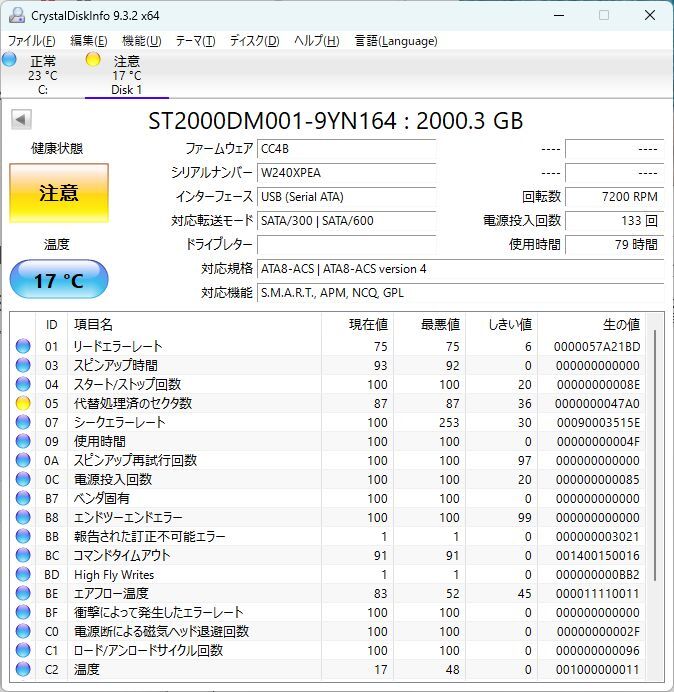Open the ファイル(F) menu
Image resolution: width=674 pixels, height=692 pixels.
point(32,41)
